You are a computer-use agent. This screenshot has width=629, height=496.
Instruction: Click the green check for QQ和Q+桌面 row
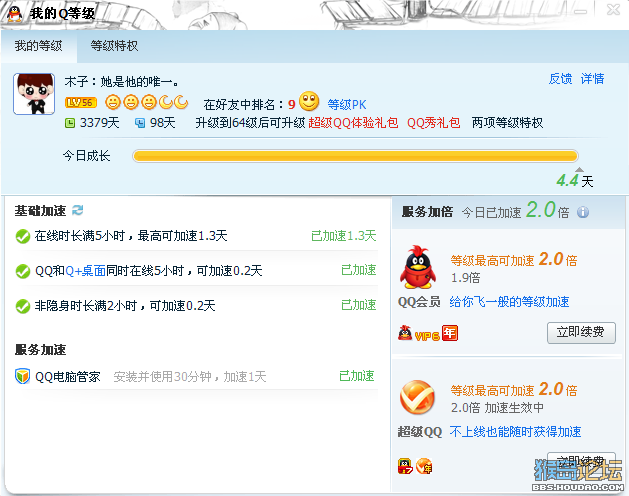(x=23, y=271)
